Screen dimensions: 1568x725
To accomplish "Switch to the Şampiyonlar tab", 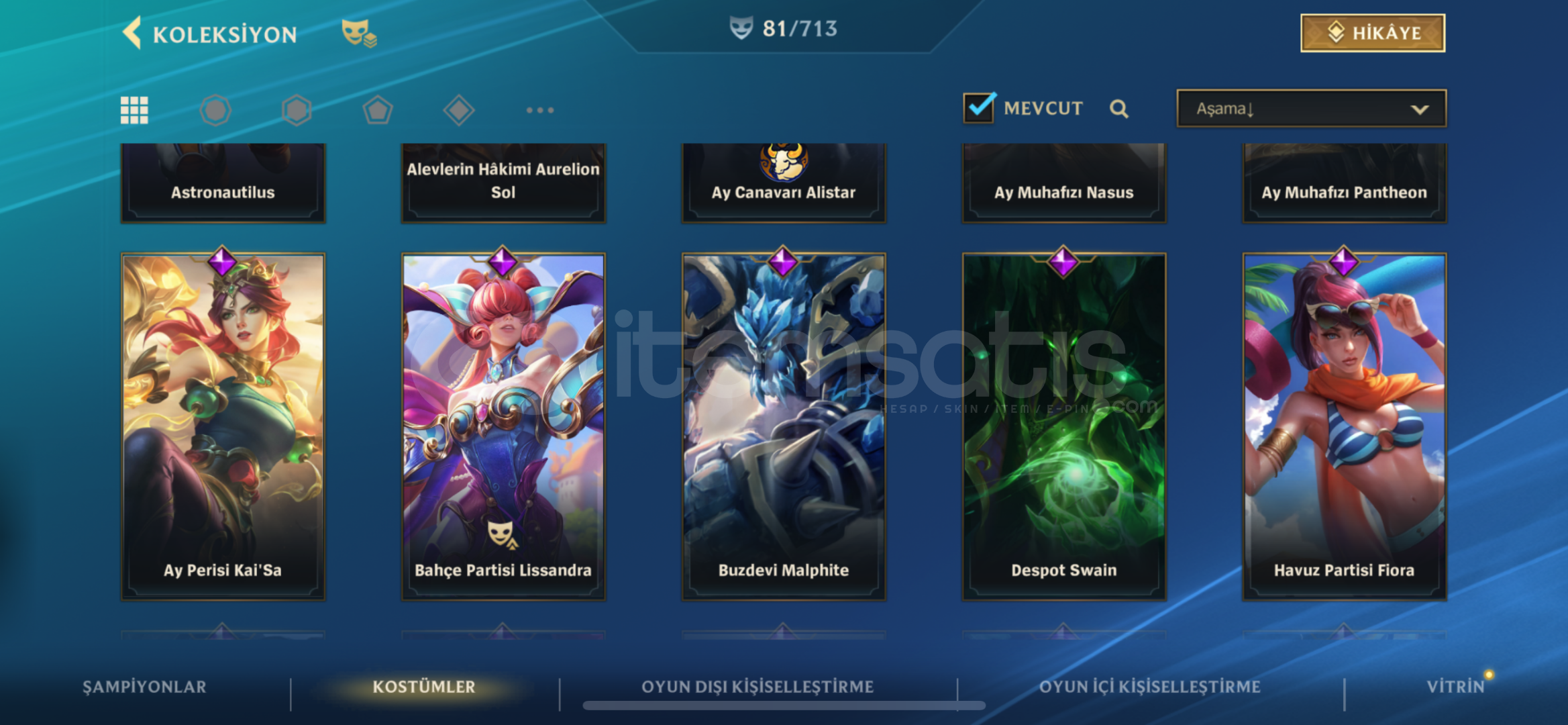I will coord(144,687).
